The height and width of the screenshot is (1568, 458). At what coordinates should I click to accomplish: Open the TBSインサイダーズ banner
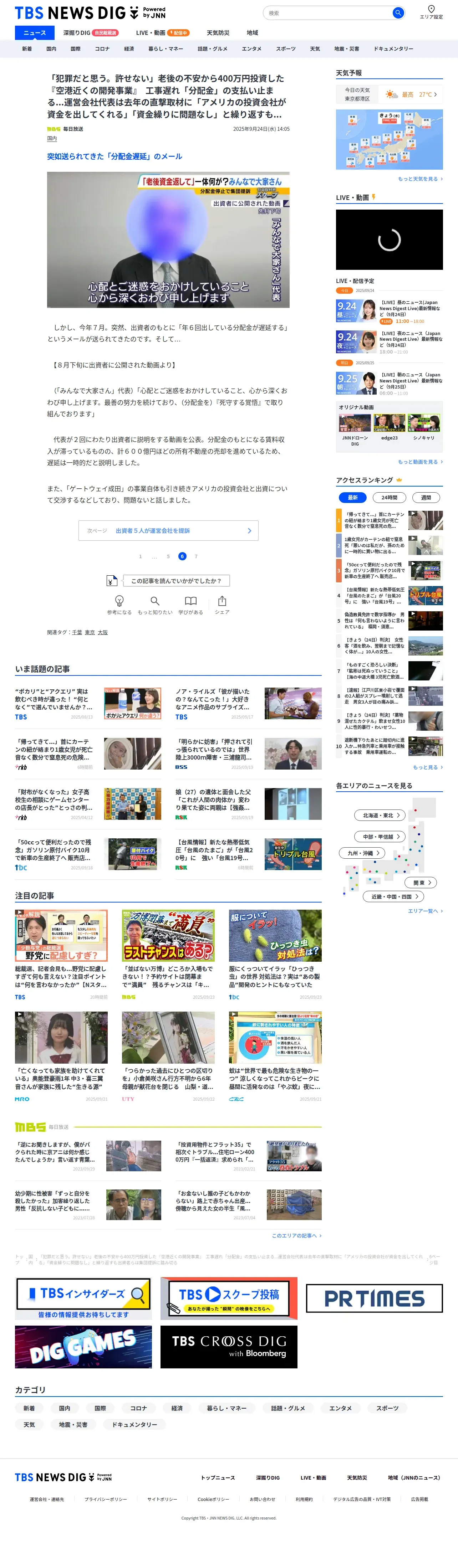coord(83,1298)
